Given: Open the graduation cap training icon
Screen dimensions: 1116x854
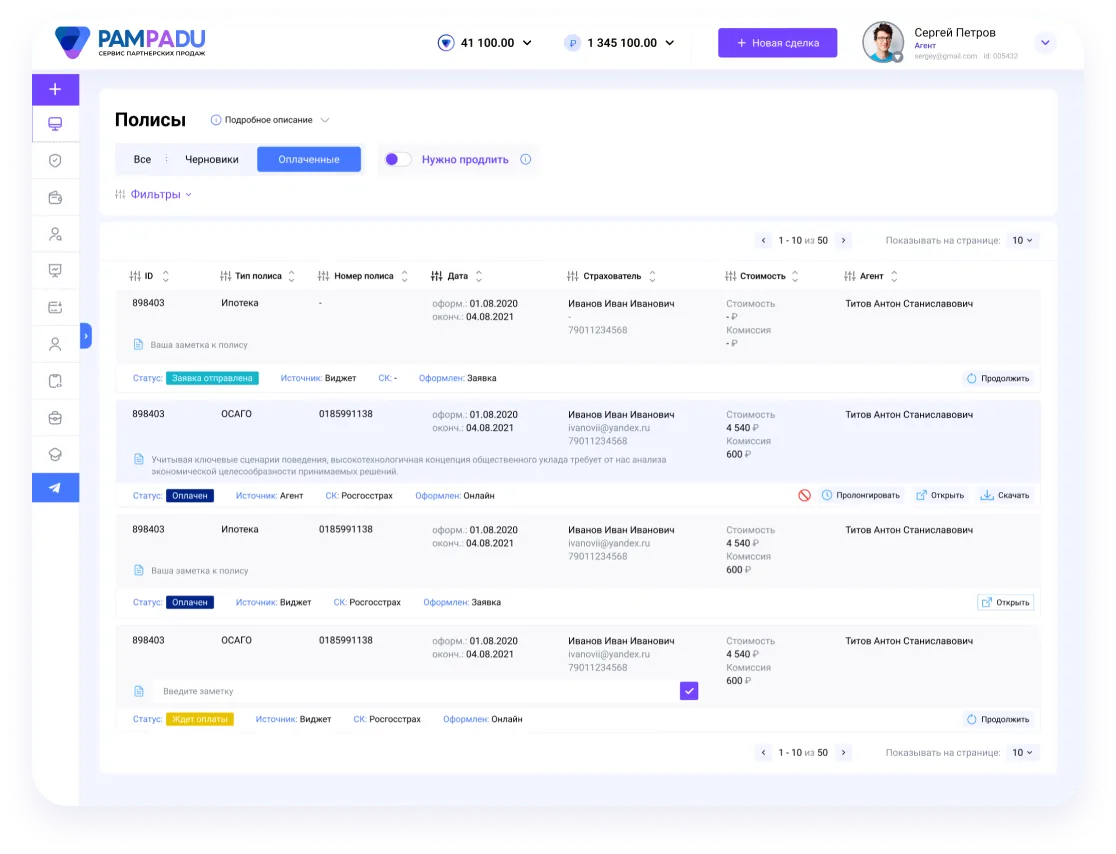Looking at the screenshot, I should [55, 453].
